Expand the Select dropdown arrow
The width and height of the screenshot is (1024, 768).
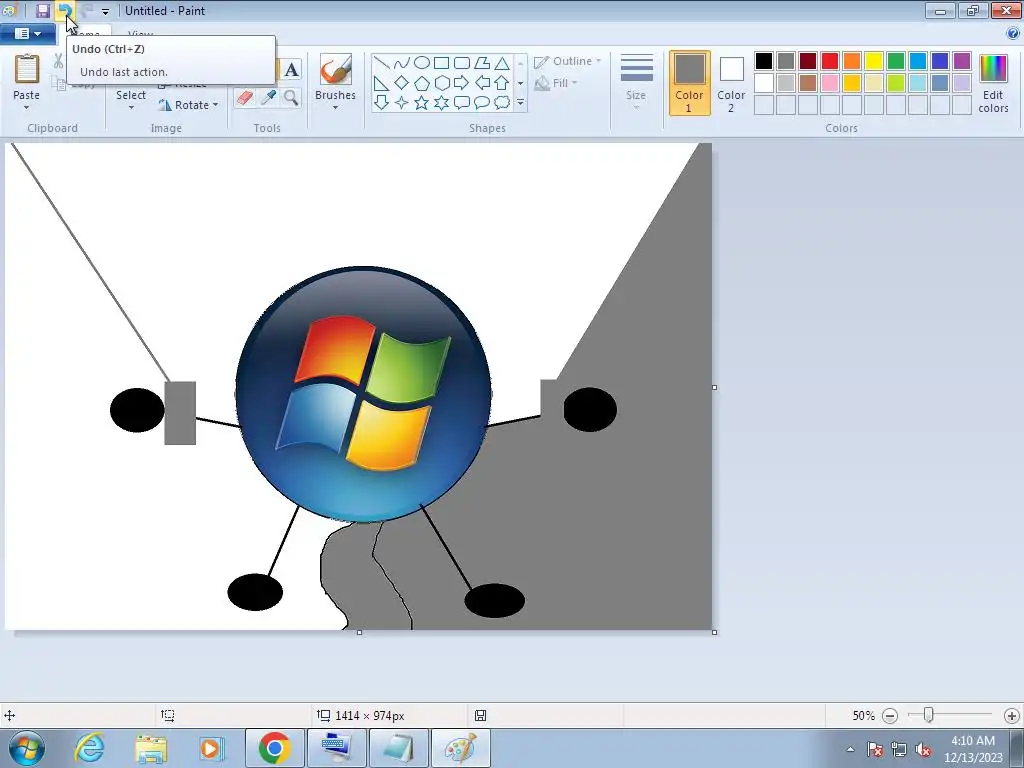point(131,107)
